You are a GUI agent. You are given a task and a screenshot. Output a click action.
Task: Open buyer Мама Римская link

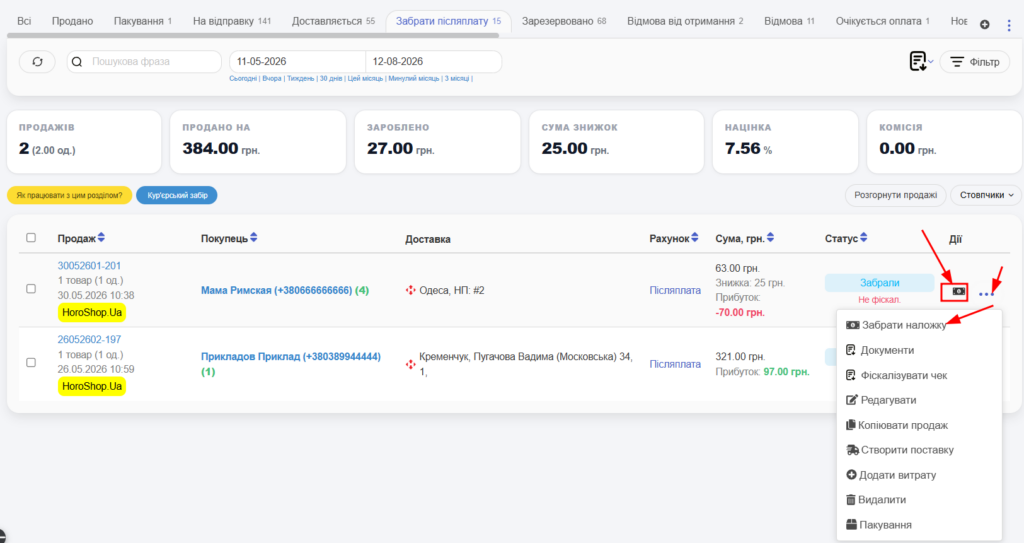[x=277, y=290]
